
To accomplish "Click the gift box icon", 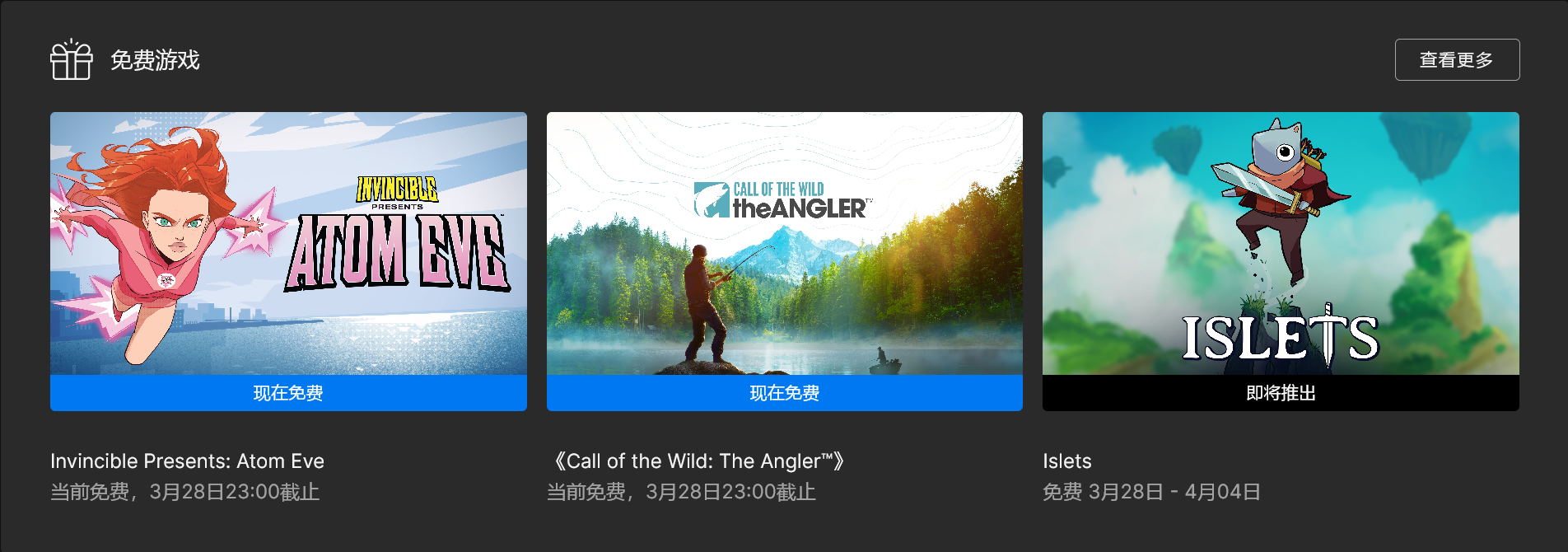I will pos(72,59).
